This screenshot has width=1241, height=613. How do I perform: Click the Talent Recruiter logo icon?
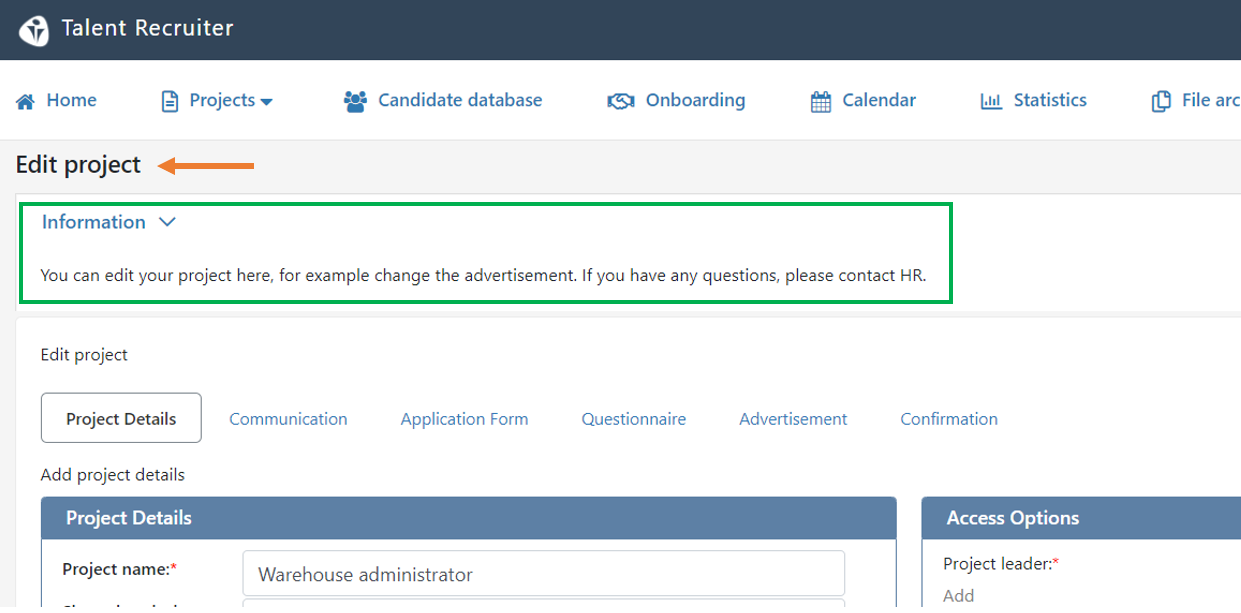(x=34, y=31)
